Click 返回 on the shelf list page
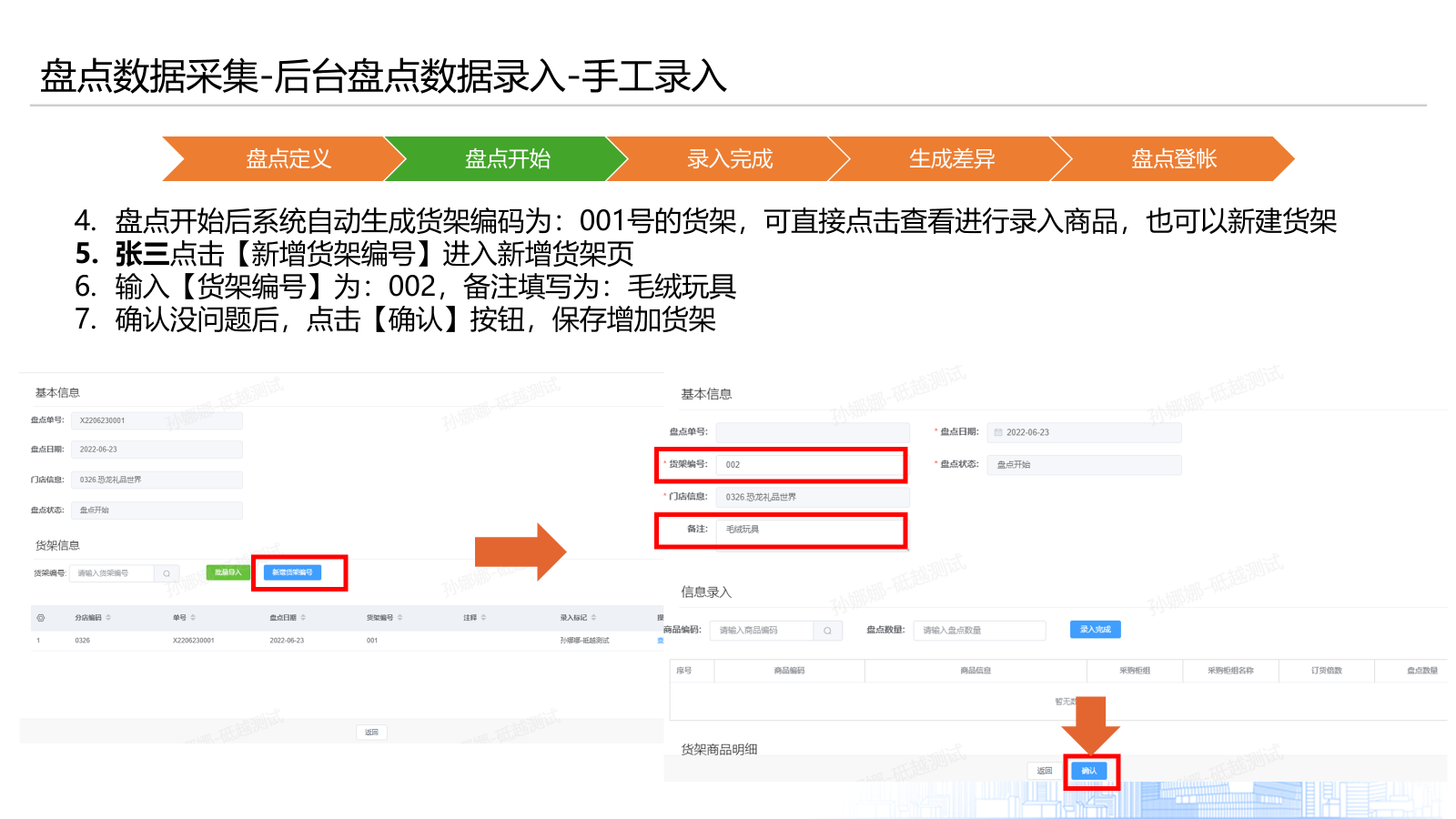1456x819 pixels. pyautogui.click(x=371, y=732)
